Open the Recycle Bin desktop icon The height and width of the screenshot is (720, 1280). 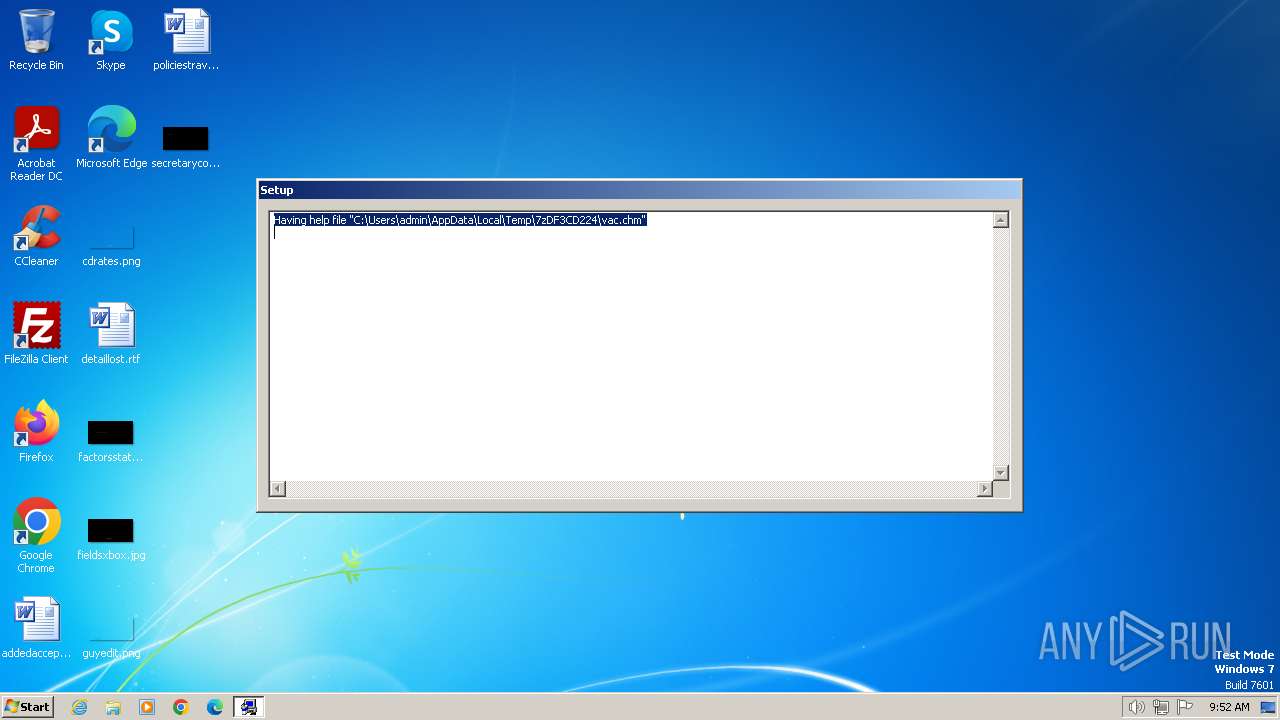point(36,40)
